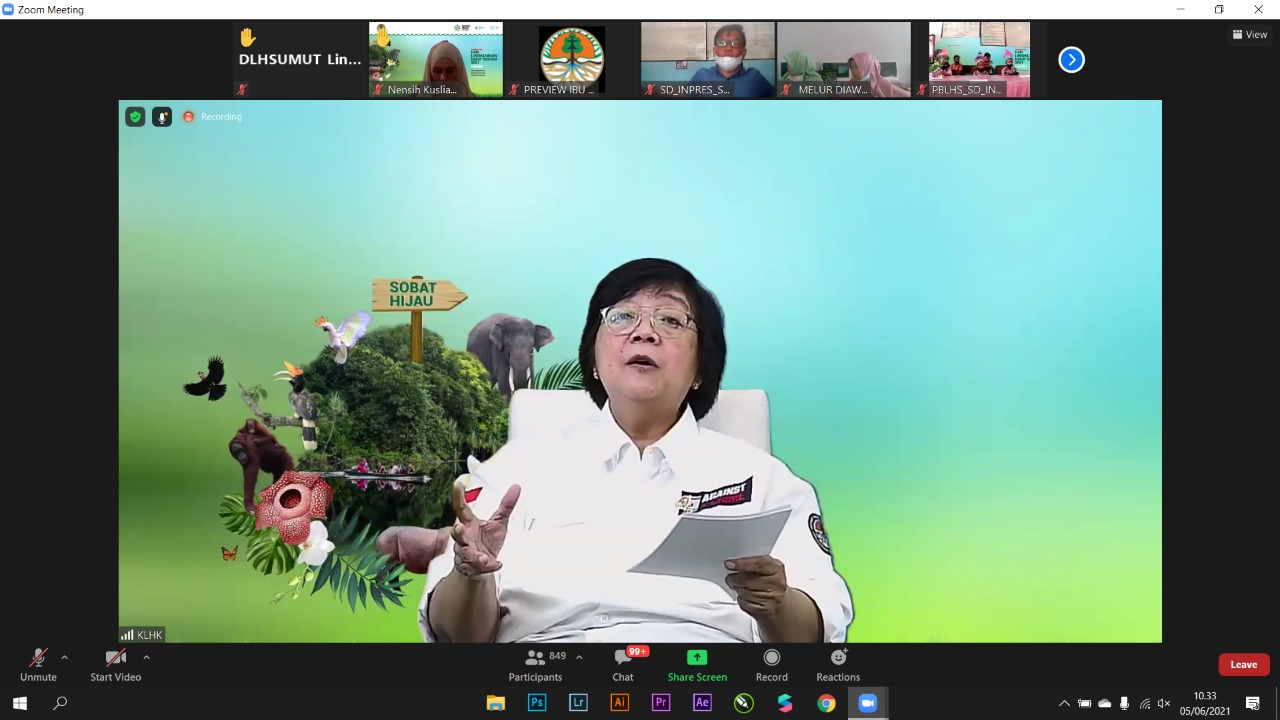Click the green Share Screen icon
Screen dimensions: 1280x720
coord(697,658)
